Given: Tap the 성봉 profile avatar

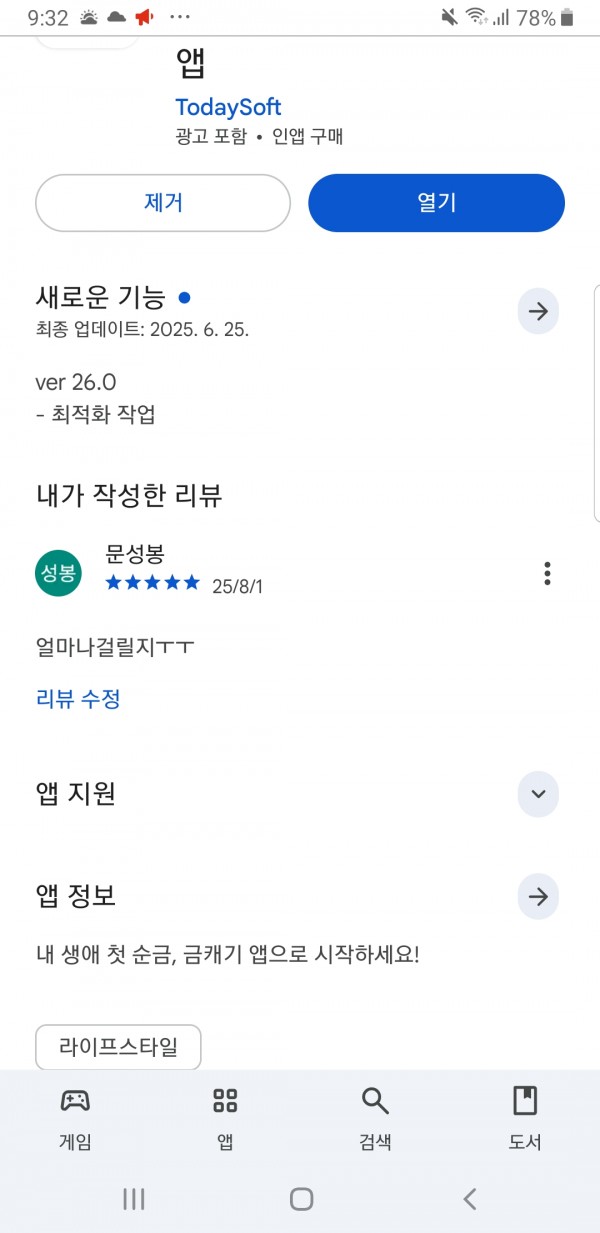Looking at the screenshot, I should pyautogui.click(x=58, y=572).
